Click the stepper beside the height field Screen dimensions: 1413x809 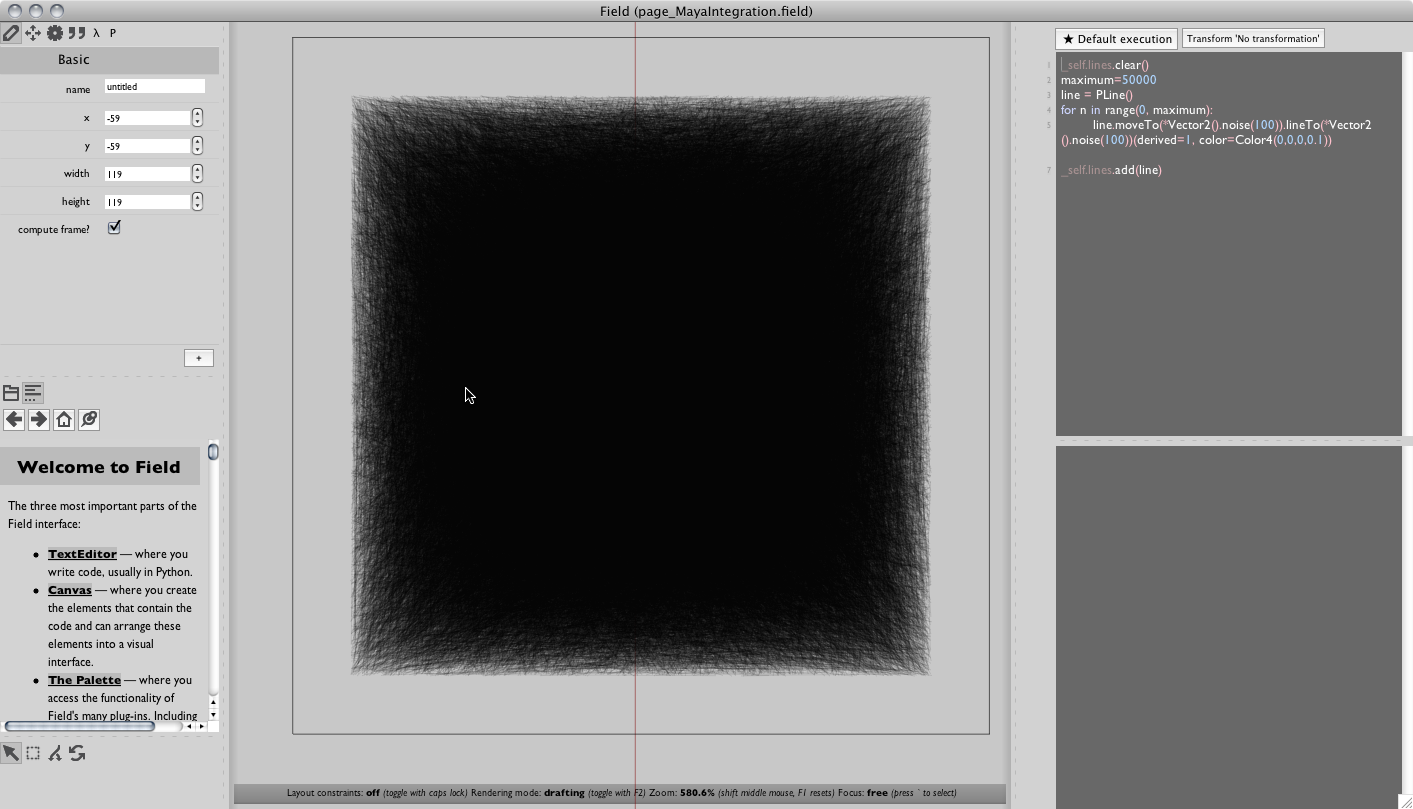pos(197,202)
